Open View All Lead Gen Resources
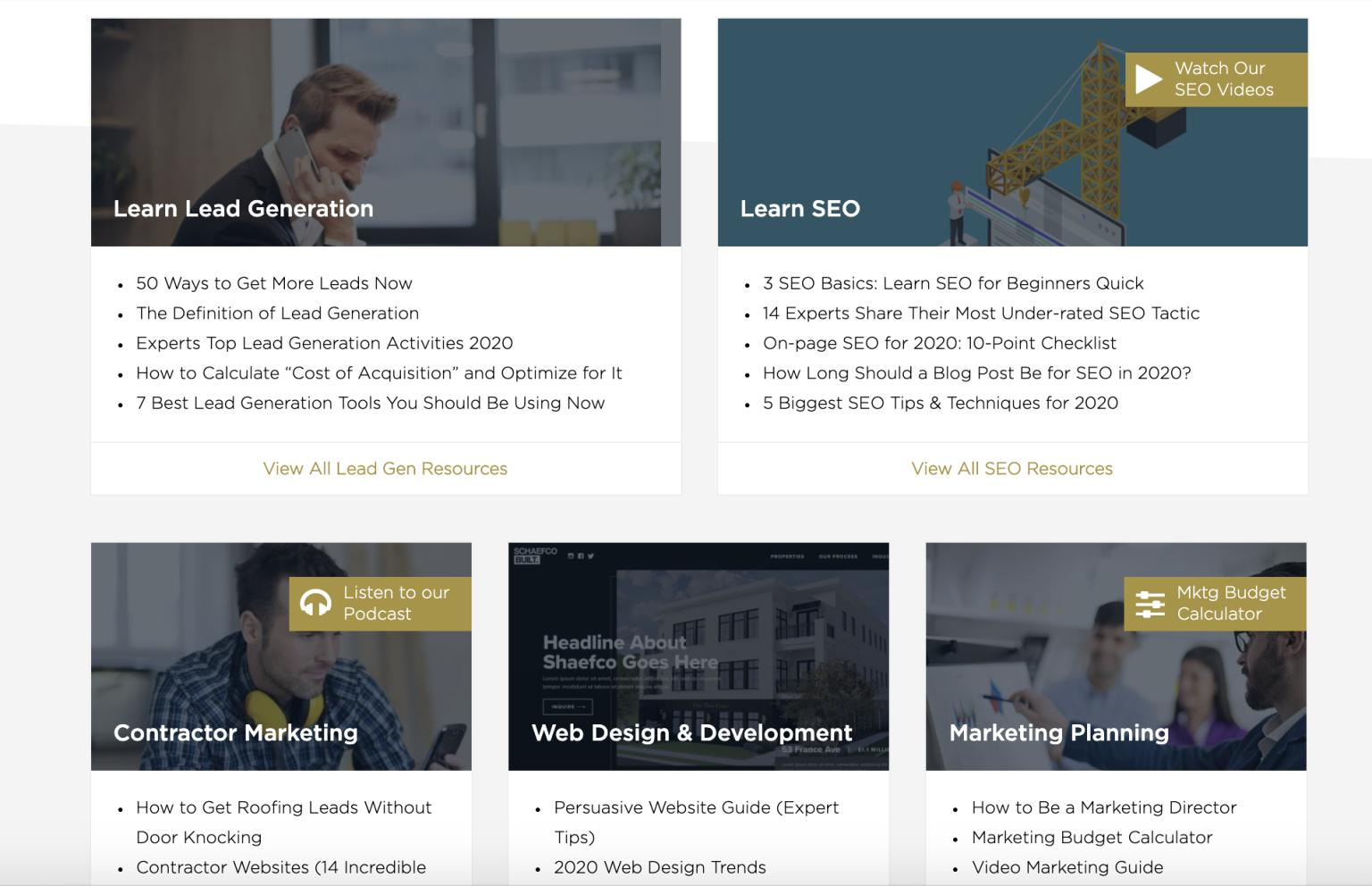The image size is (1372, 886). [384, 468]
